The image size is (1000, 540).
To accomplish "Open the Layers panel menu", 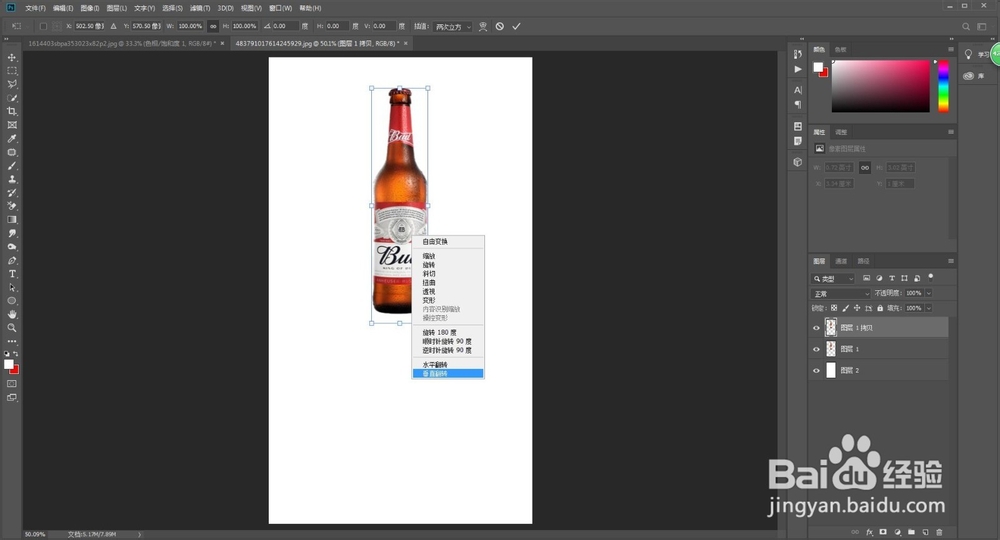I will point(950,261).
